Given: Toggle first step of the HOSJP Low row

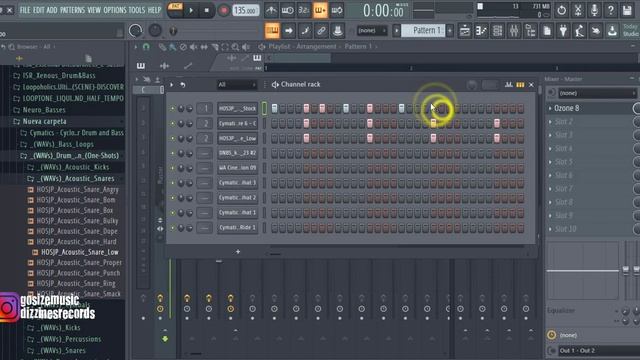Looking at the screenshot, I should 275,138.
